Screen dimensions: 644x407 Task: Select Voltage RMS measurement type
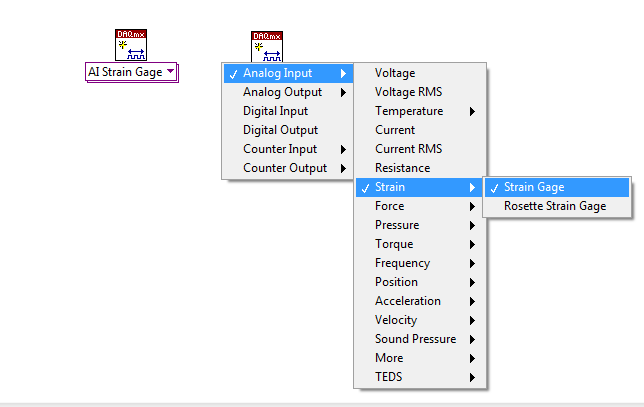[x=408, y=92]
